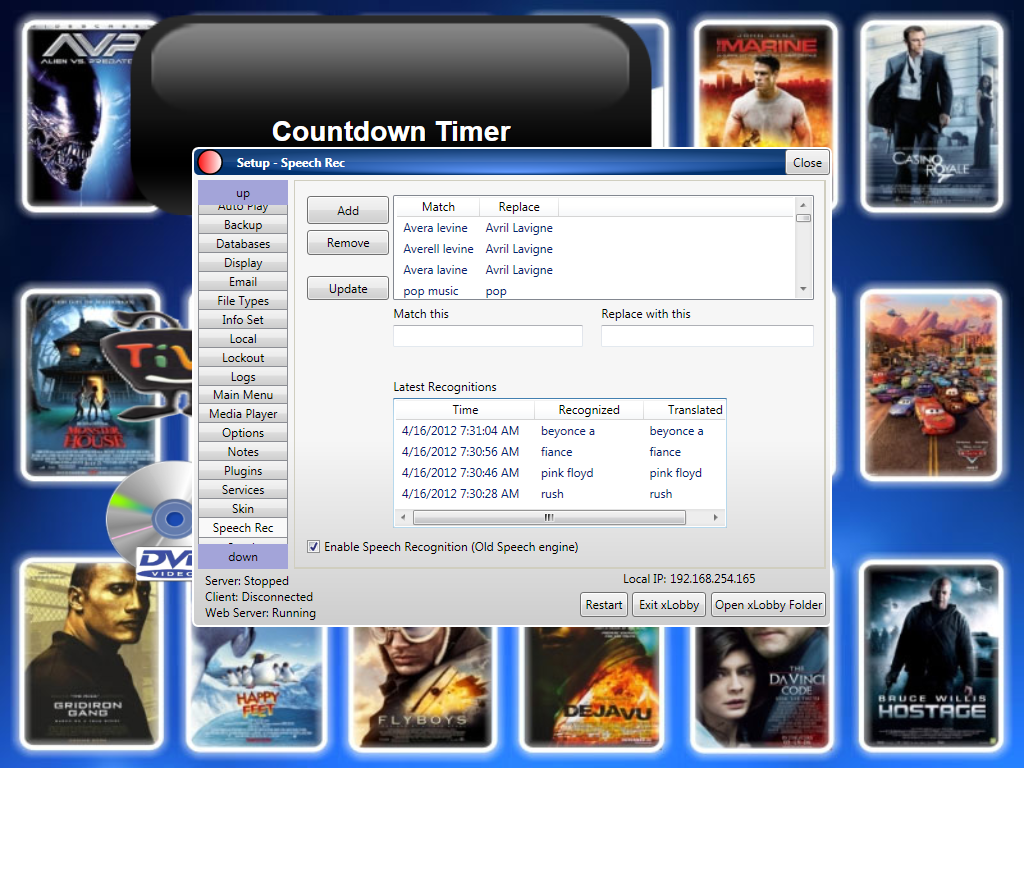Open the Logs setup section
Screen dimensions: 1024x873
[243, 376]
